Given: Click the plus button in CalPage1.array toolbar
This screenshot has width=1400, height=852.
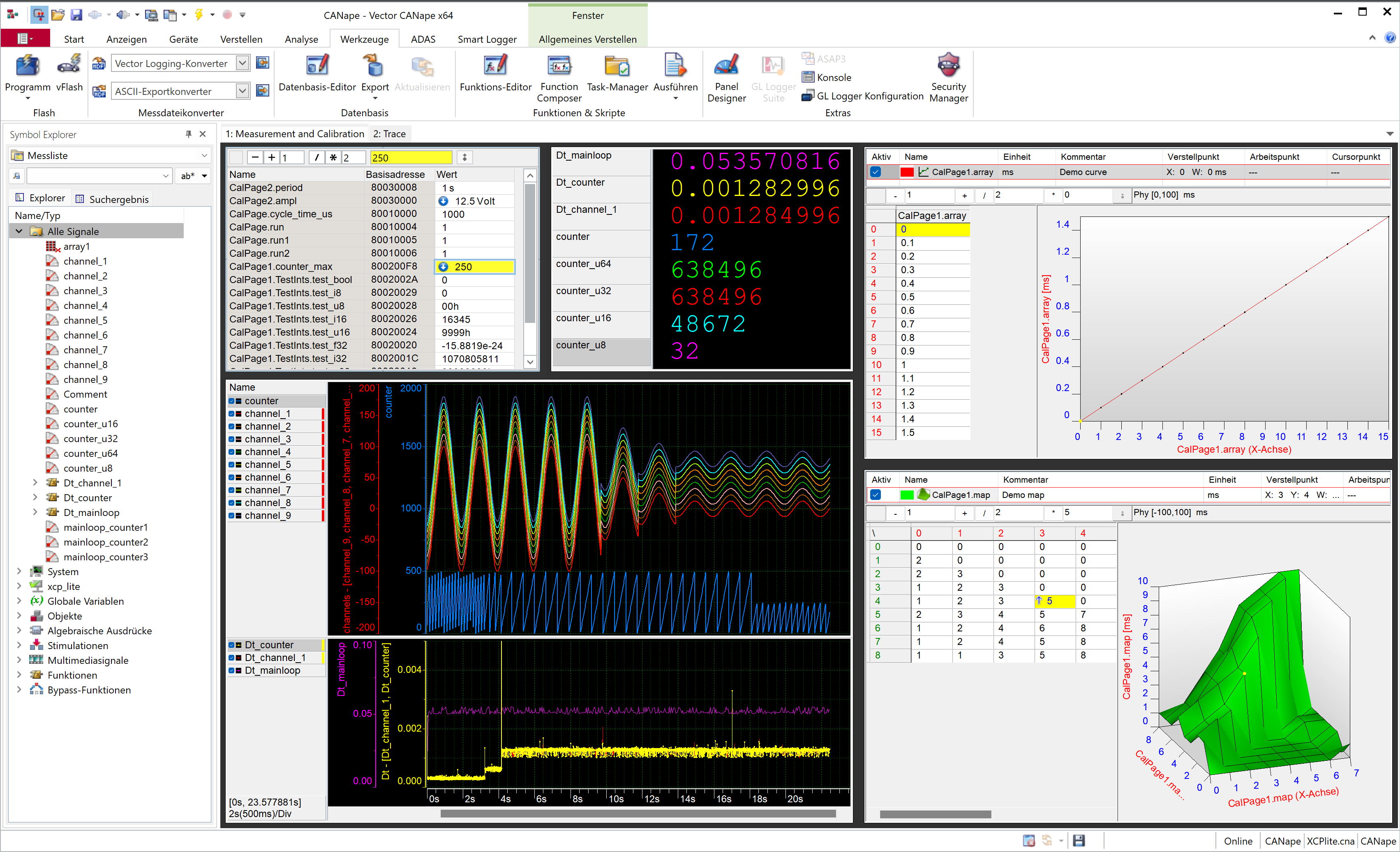Looking at the screenshot, I should pos(964,196).
